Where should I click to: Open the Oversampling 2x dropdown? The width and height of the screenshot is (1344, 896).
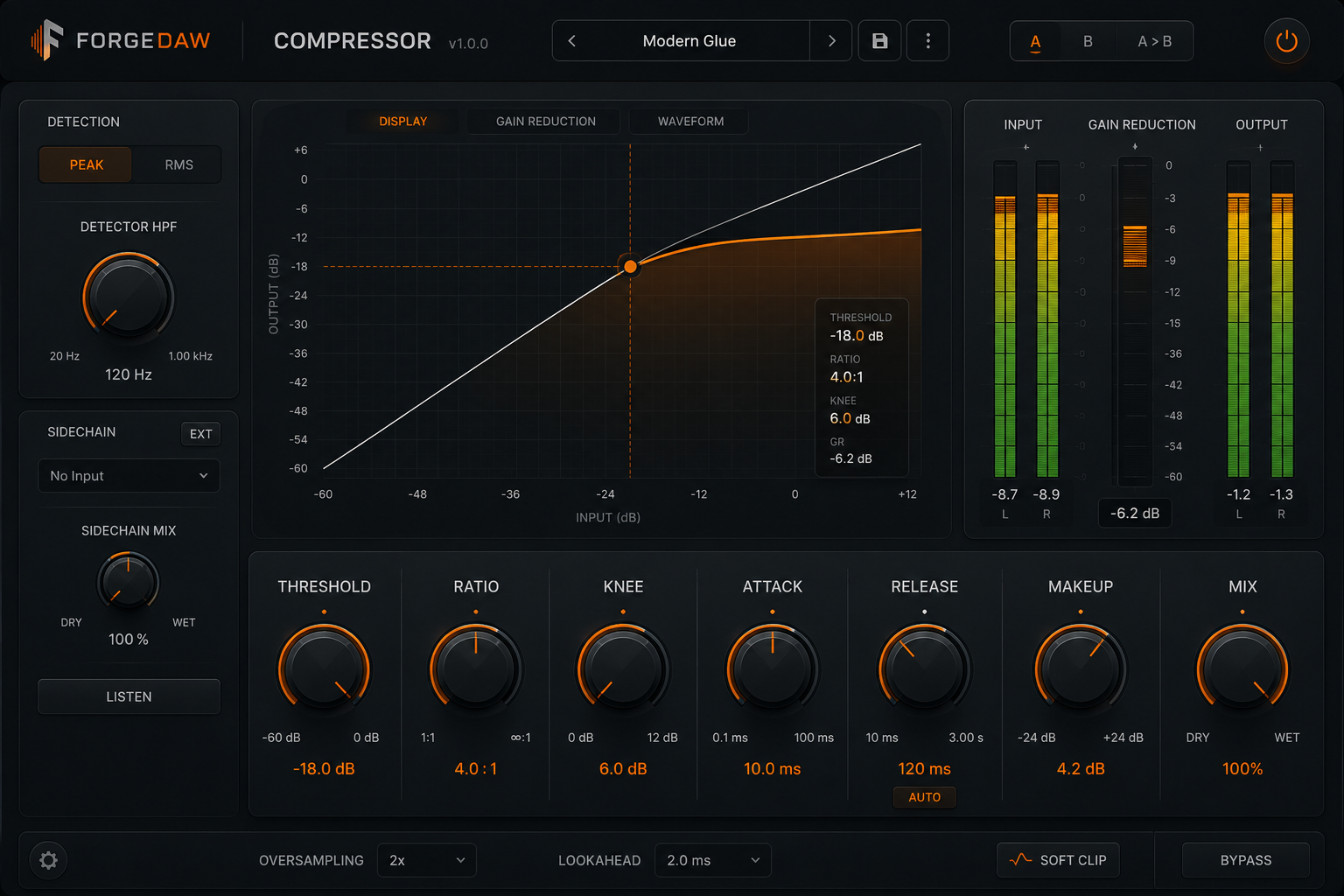(427, 860)
